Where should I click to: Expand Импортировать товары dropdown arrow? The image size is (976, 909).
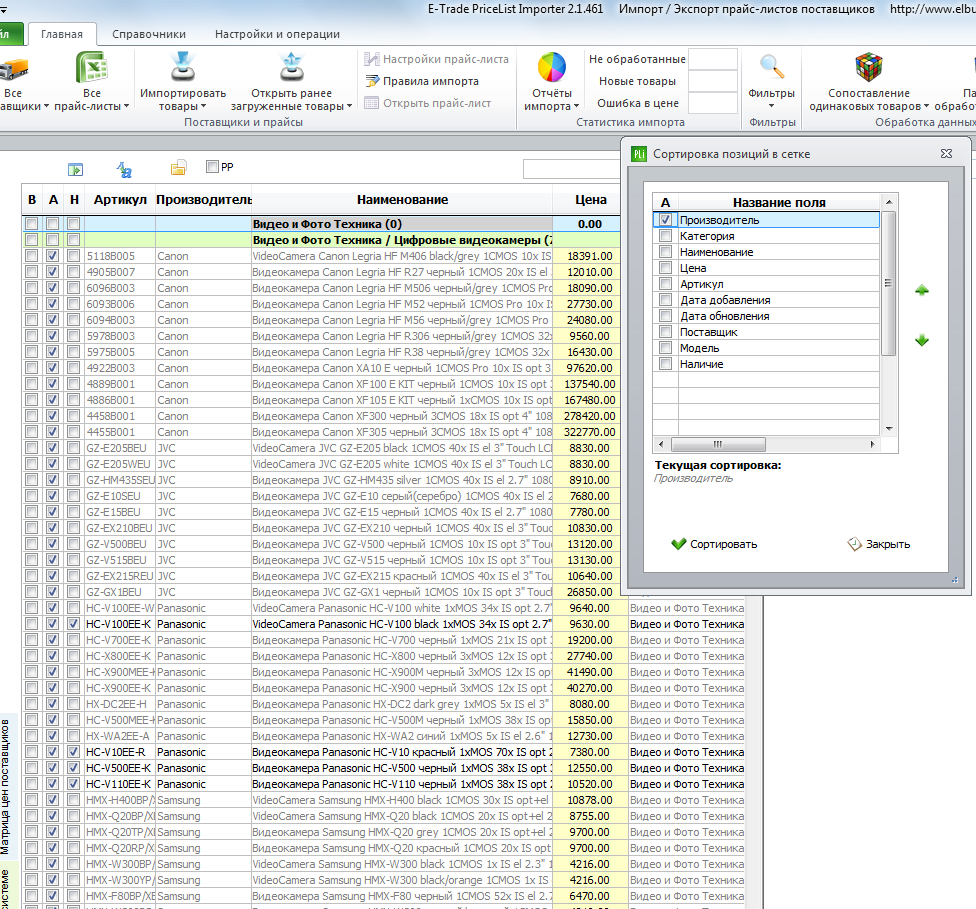(203, 106)
